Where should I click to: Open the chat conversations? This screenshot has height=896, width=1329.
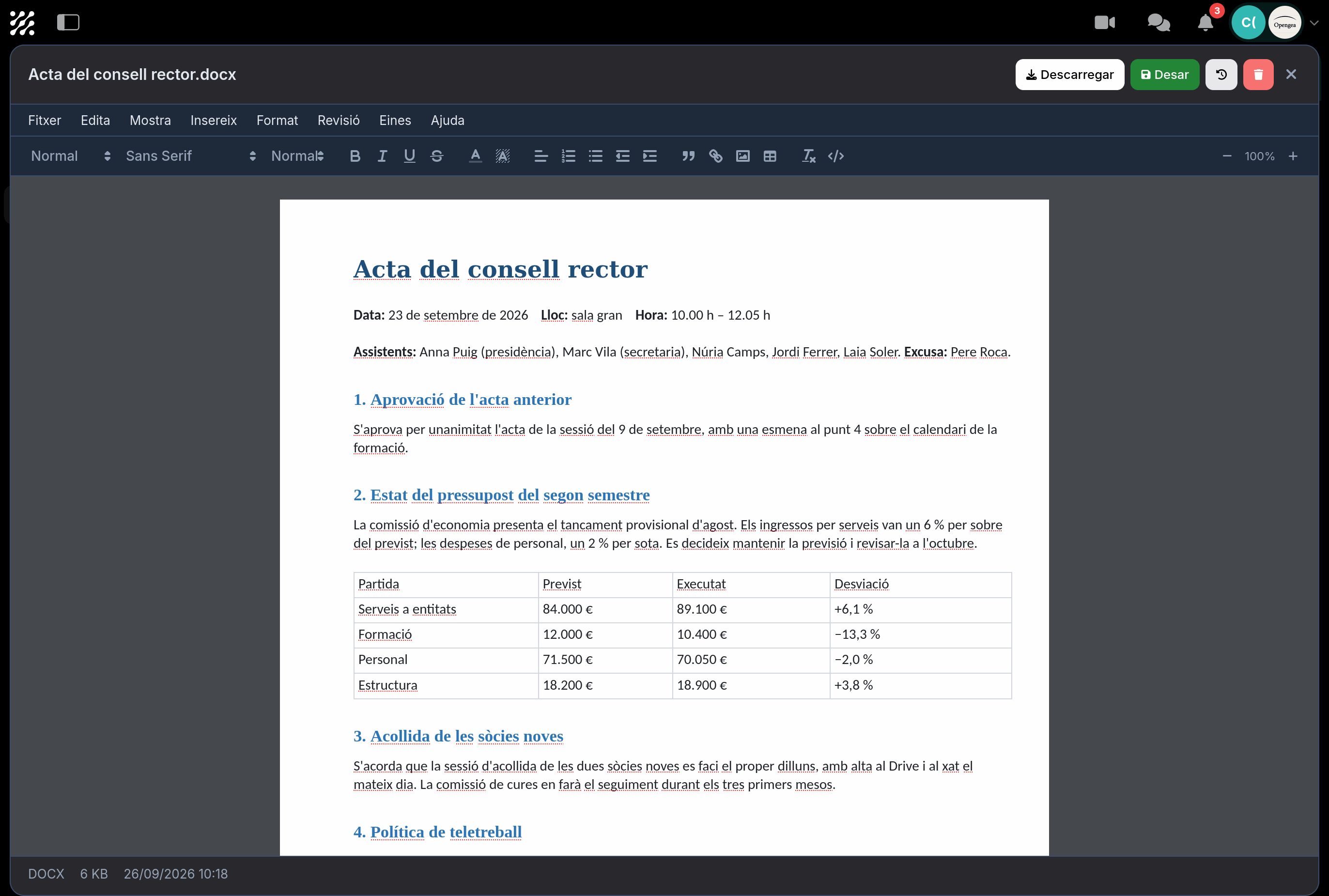[x=1158, y=22]
